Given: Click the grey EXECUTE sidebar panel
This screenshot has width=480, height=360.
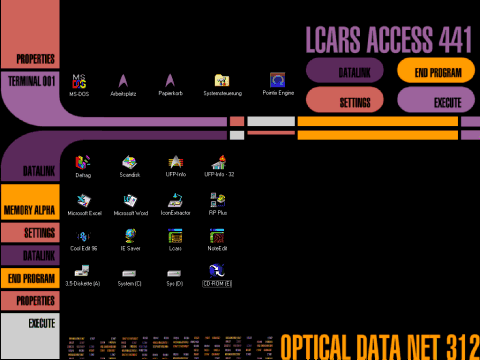Looking at the screenshot, I should [x=30, y=336].
